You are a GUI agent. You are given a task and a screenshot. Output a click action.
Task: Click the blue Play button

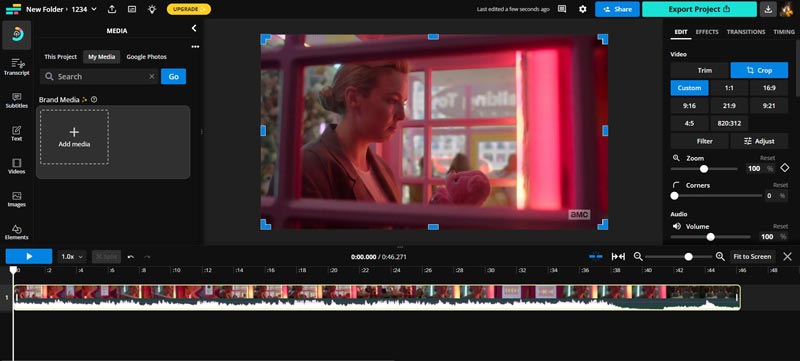pos(29,256)
